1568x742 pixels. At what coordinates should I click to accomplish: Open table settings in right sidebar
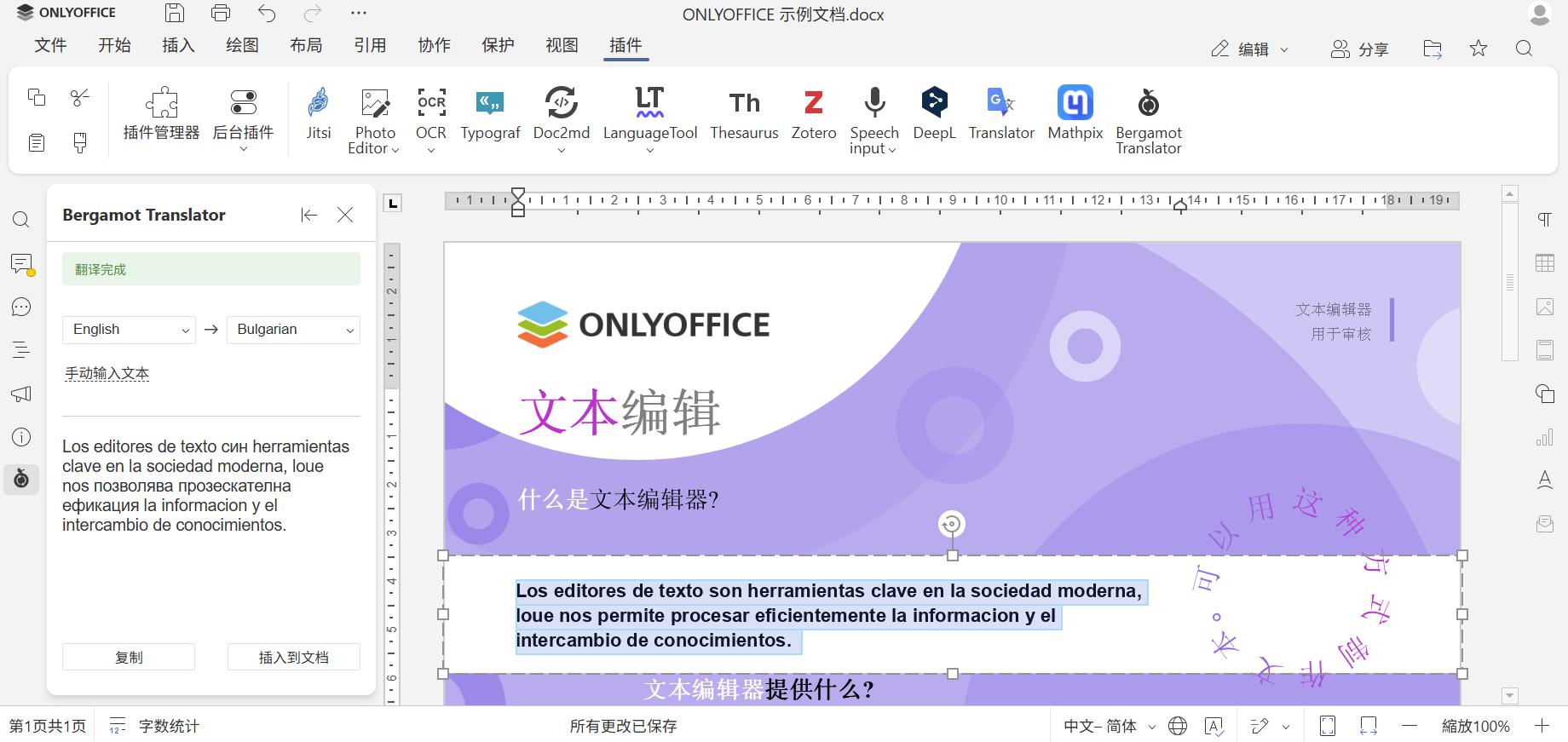(x=1544, y=263)
